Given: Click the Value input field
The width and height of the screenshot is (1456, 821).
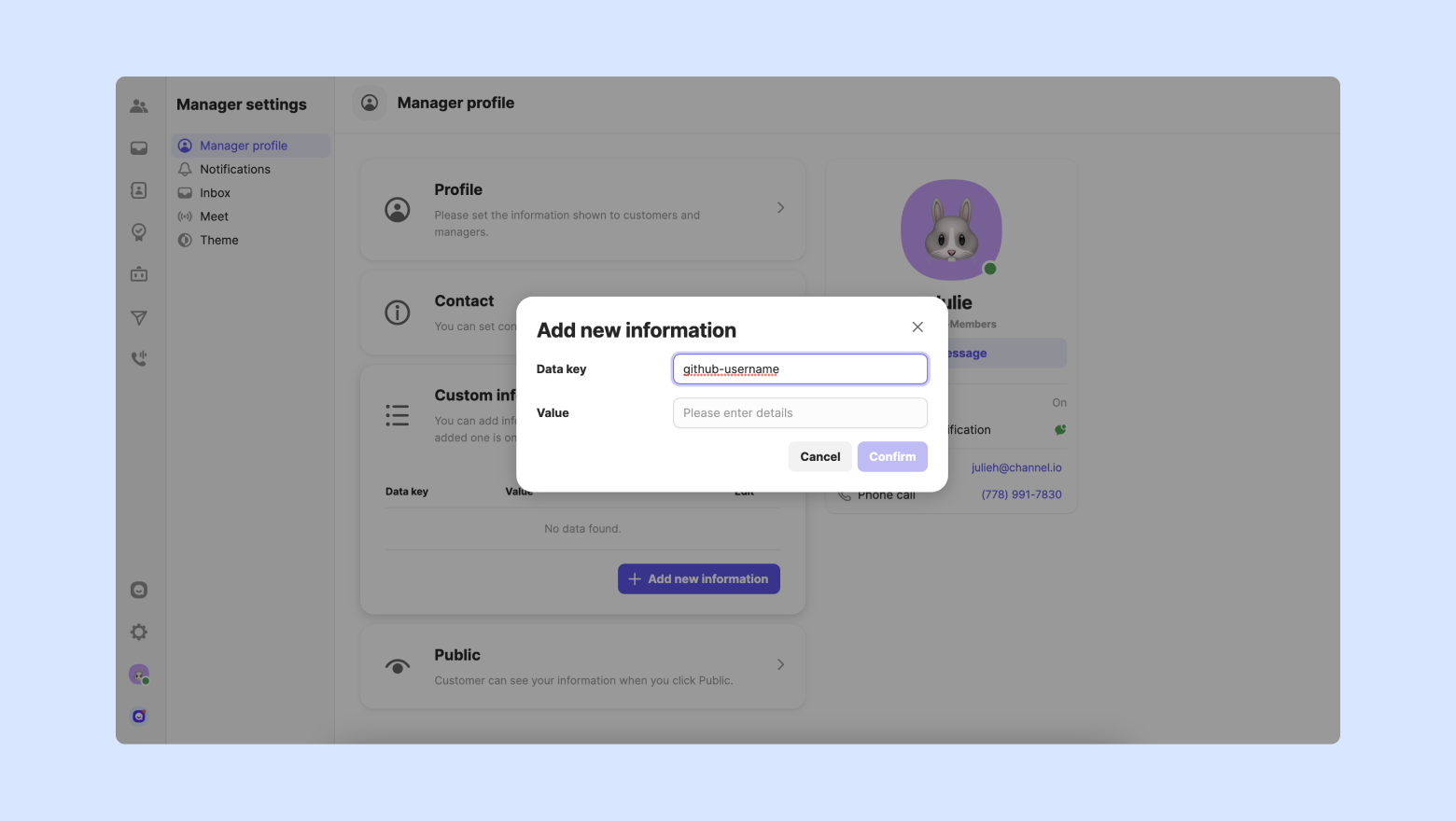Looking at the screenshot, I should coord(800,413).
